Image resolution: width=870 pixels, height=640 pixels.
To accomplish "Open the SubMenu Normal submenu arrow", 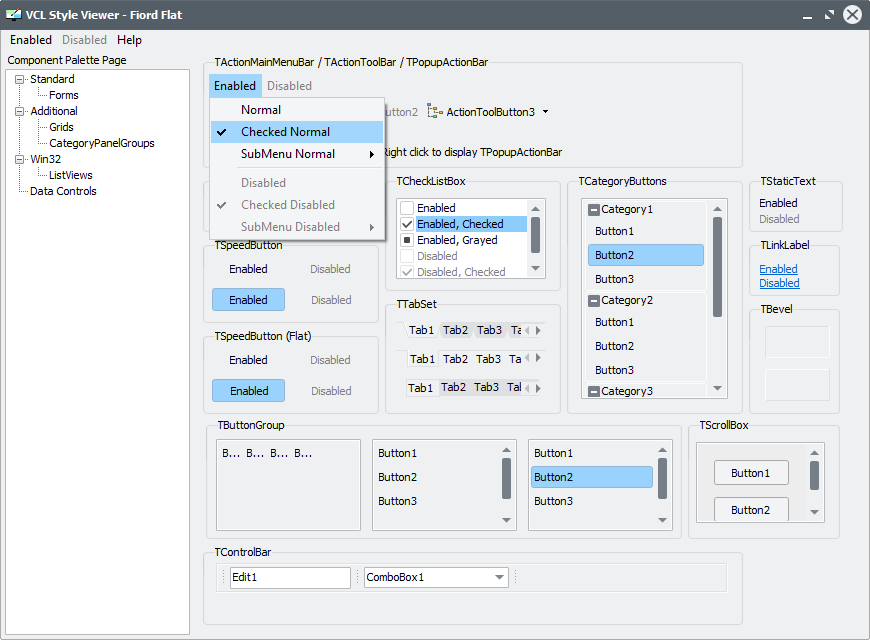I will [372, 154].
